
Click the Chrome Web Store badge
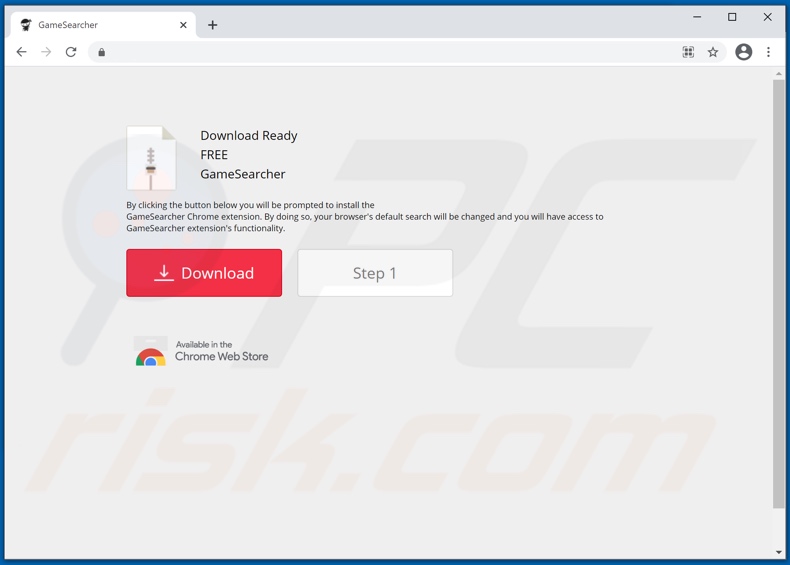(x=201, y=351)
